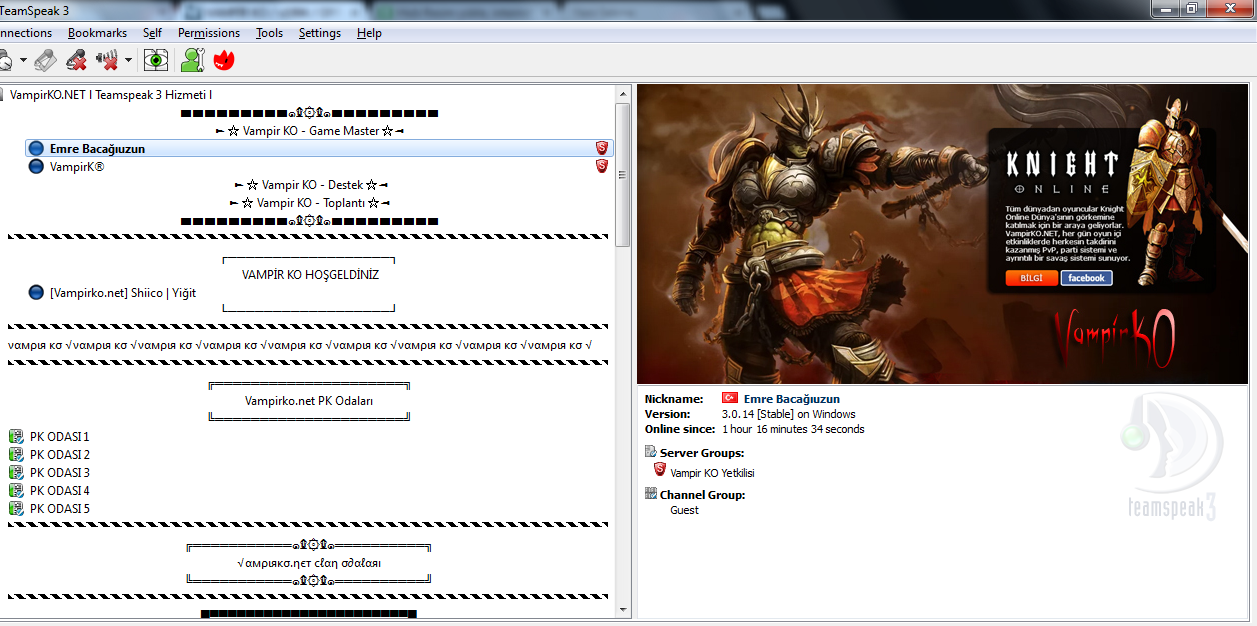Viewport: 1257px width, 626px height.
Task: Activate microphone toolbar icon
Action: [x=45, y=61]
